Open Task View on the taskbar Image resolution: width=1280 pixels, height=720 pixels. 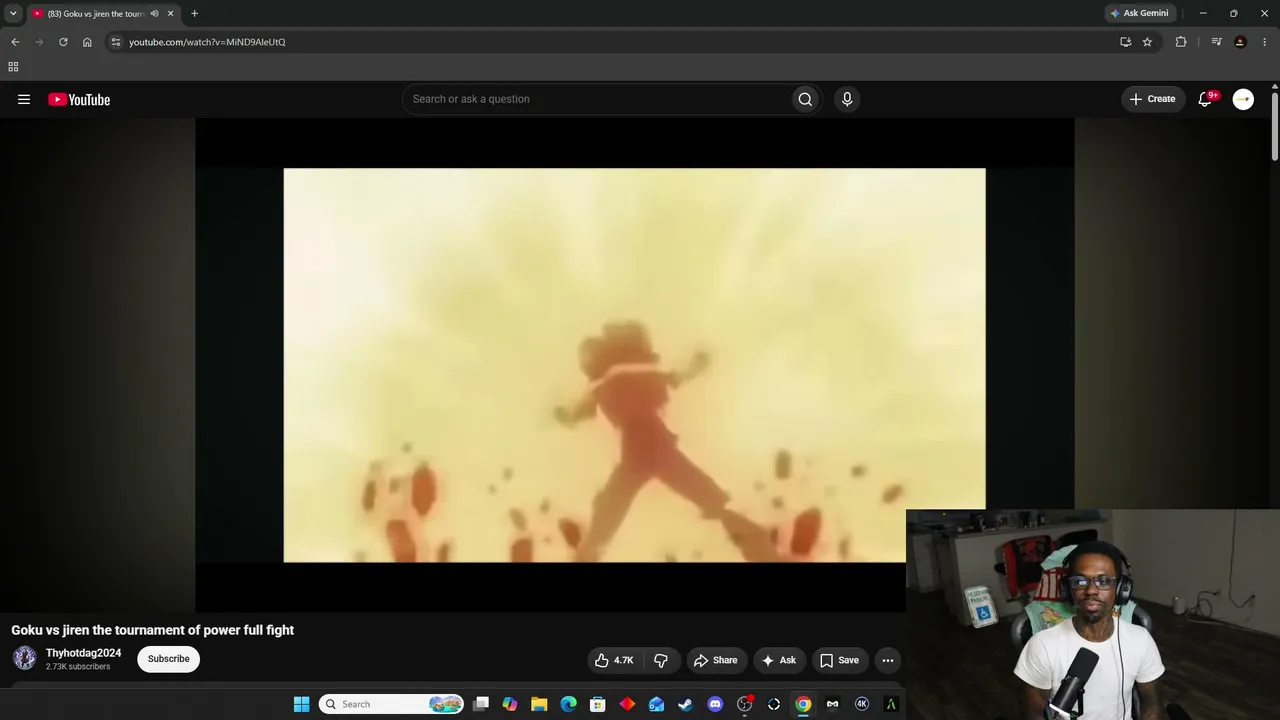481,704
